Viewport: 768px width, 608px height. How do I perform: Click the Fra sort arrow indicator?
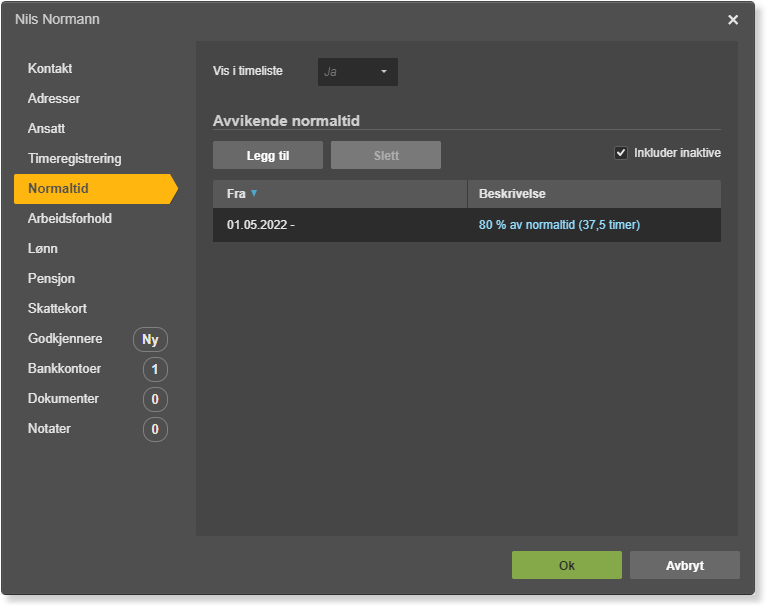tap(254, 193)
